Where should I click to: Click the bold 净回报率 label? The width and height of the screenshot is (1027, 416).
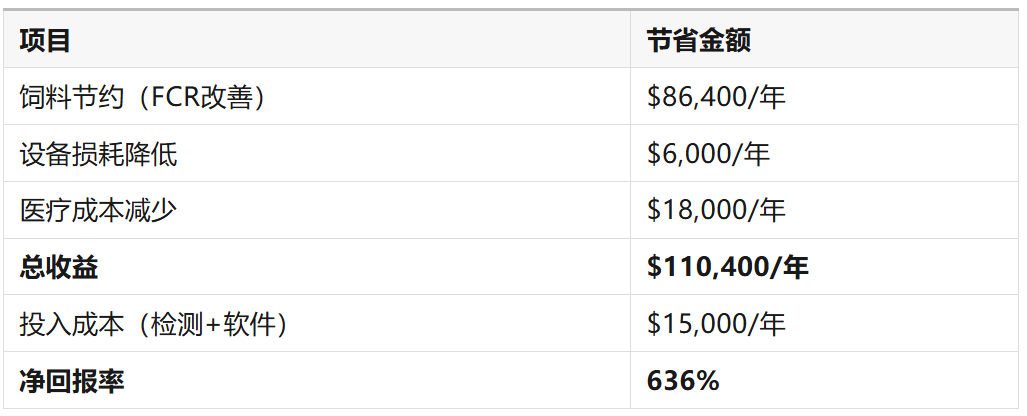(72, 381)
